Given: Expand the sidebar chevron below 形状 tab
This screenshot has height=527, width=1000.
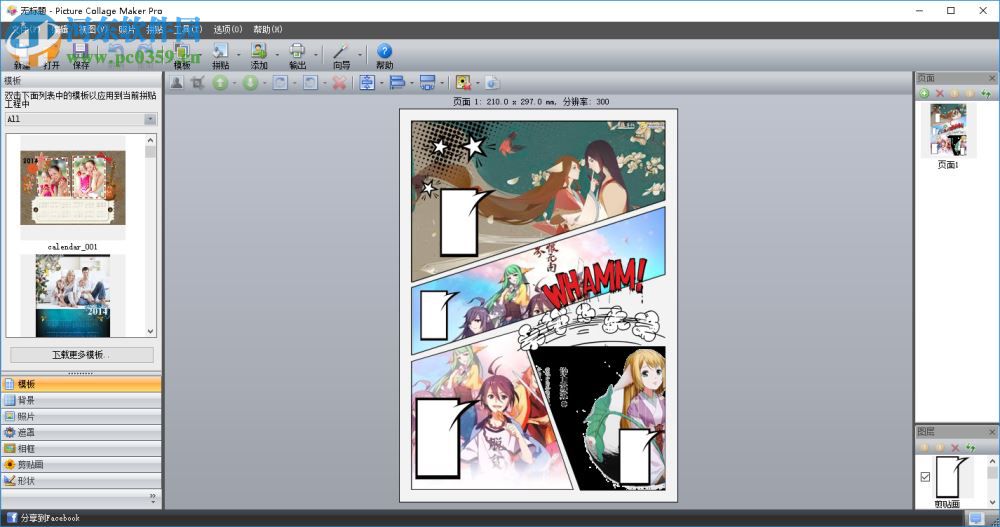Looking at the screenshot, I should point(152,498).
